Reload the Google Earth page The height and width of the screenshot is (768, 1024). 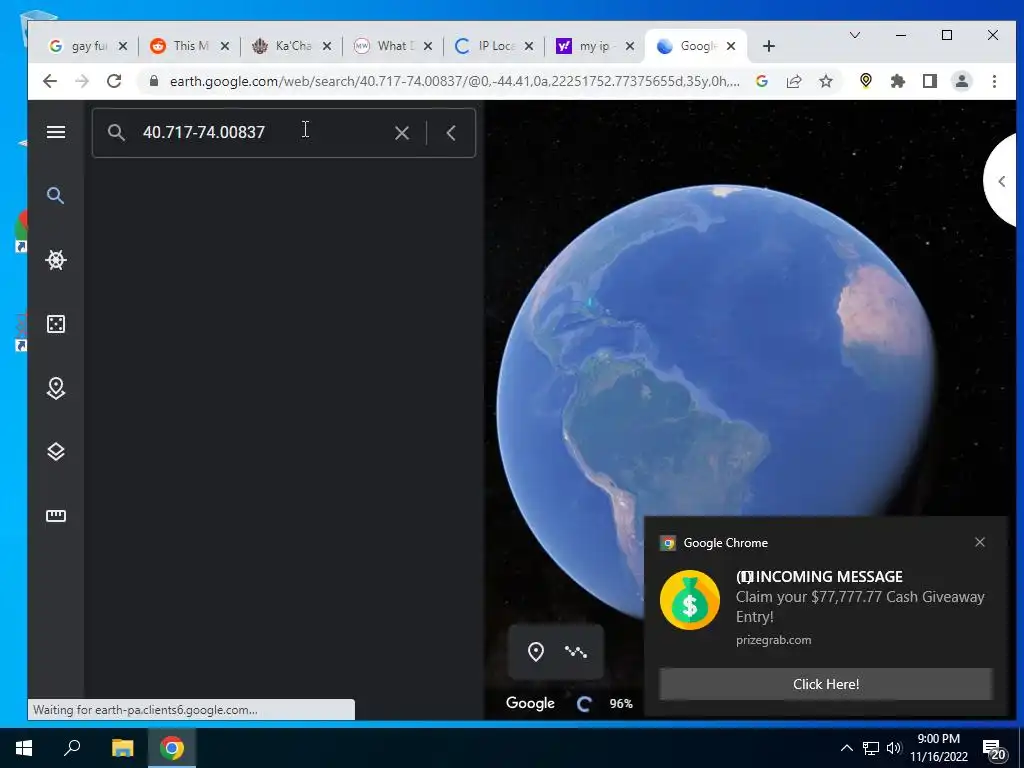point(114,81)
